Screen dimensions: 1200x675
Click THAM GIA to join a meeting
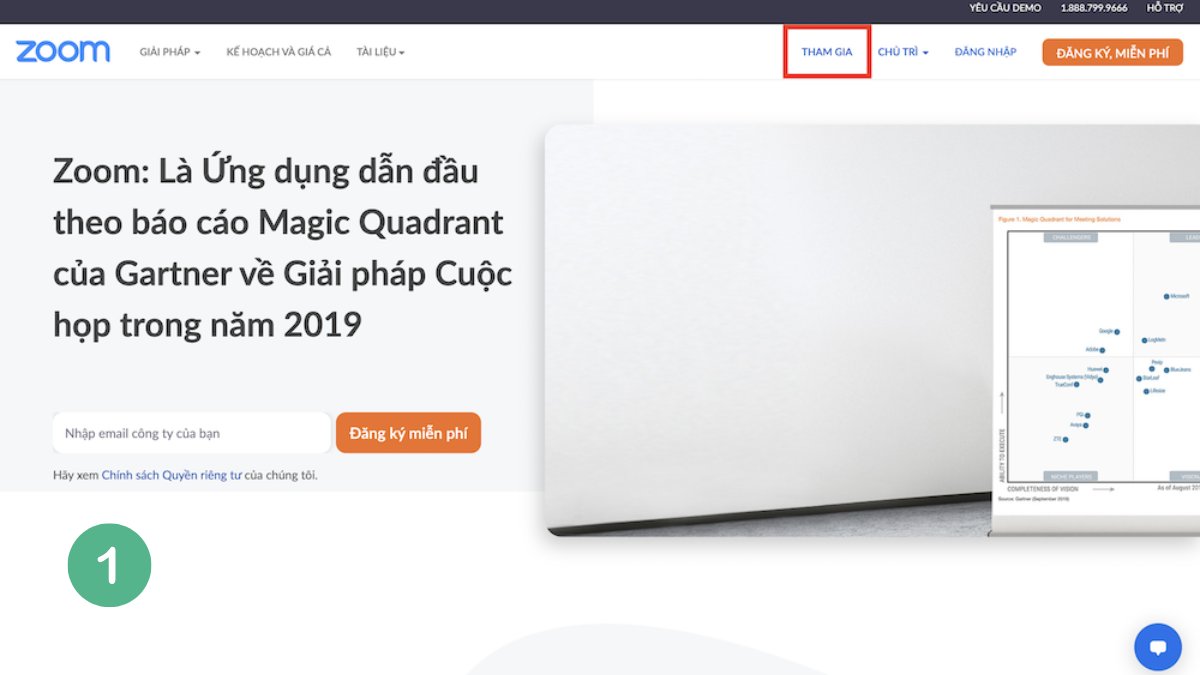(x=827, y=52)
